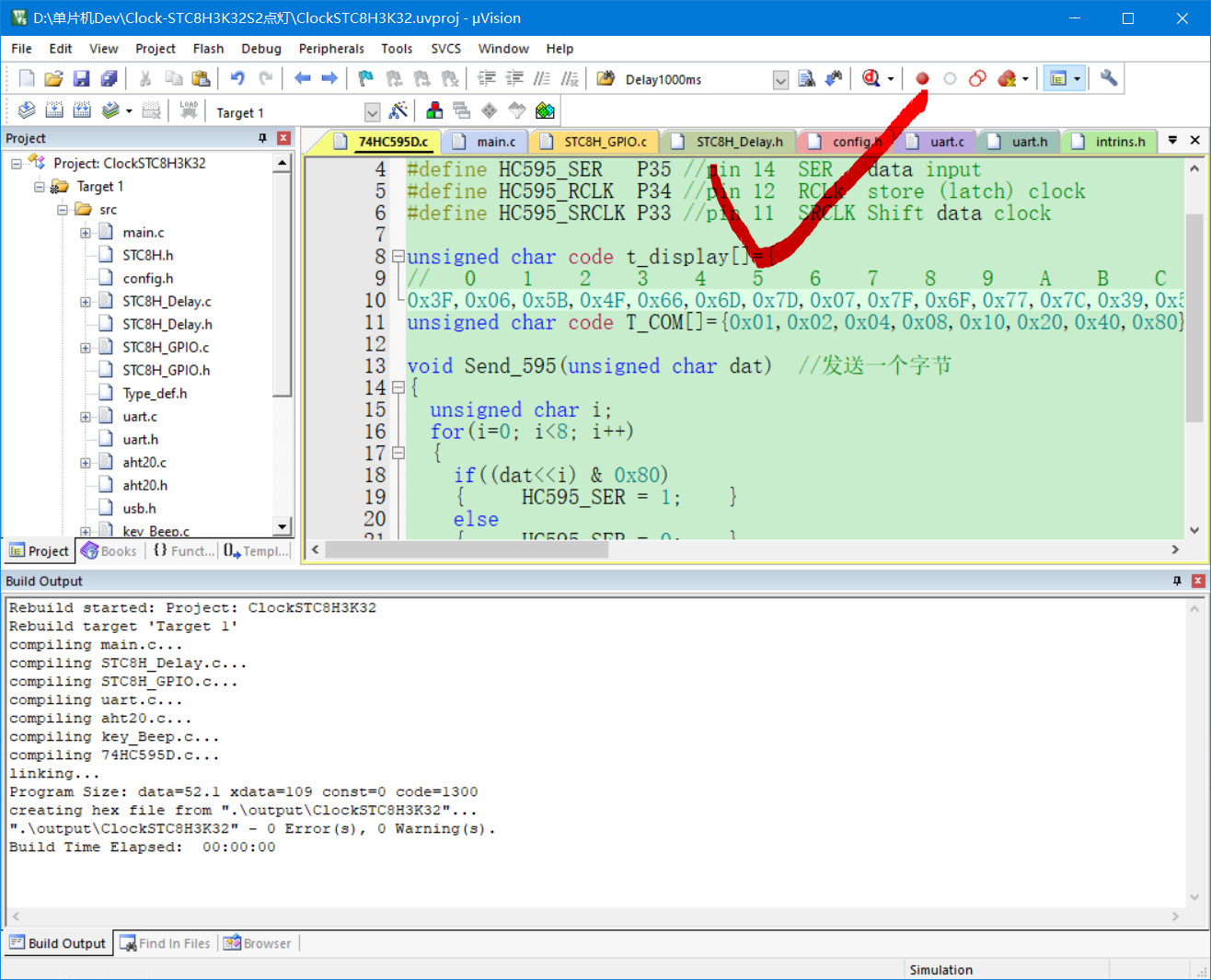Click the editor's horizontal scrollbar
The image size is (1211, 980).
466,549
